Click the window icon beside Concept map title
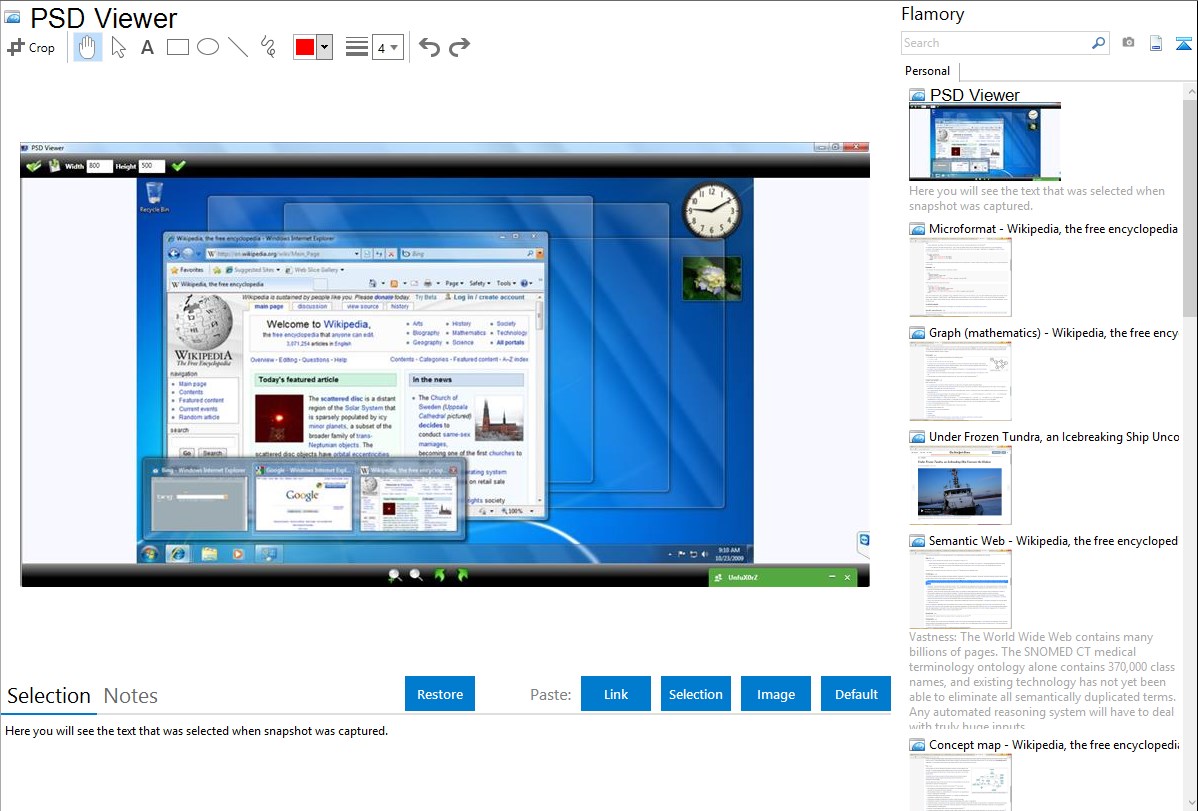1198x811 pixels. (917, 744)
